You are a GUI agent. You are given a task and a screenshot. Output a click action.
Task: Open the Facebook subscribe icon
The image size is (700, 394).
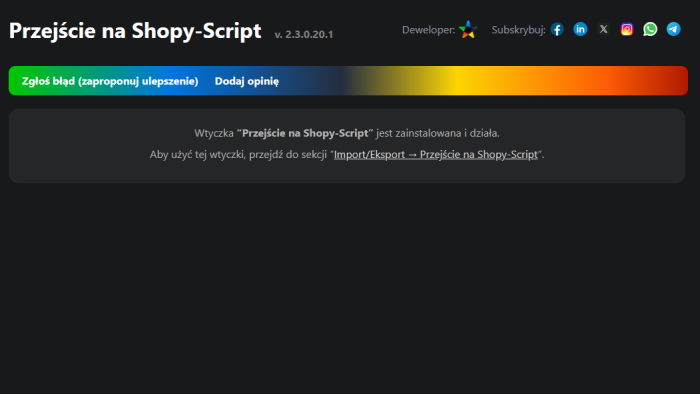click(x=557, y=29)
